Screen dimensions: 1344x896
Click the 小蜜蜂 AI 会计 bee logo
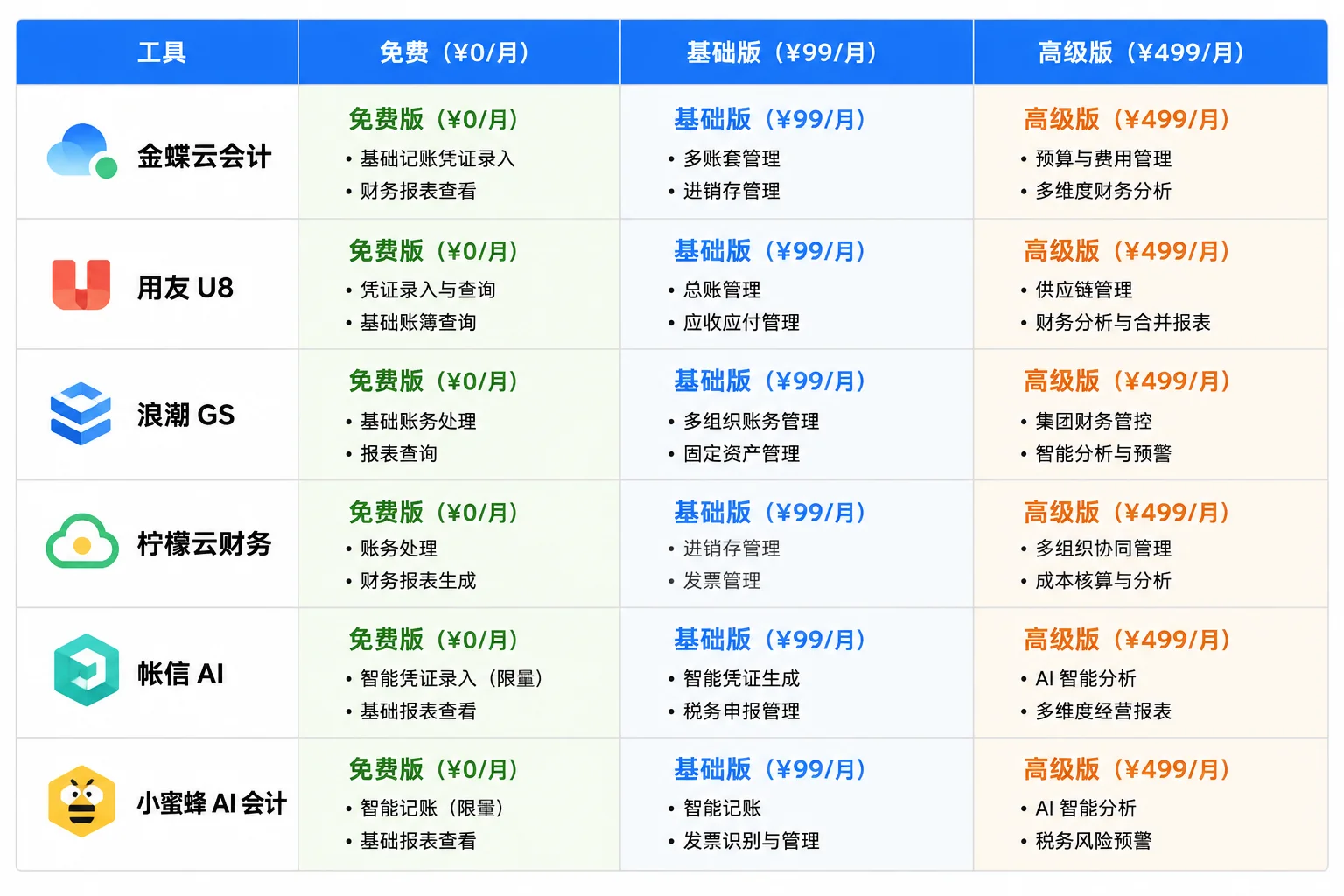point(81,801)
